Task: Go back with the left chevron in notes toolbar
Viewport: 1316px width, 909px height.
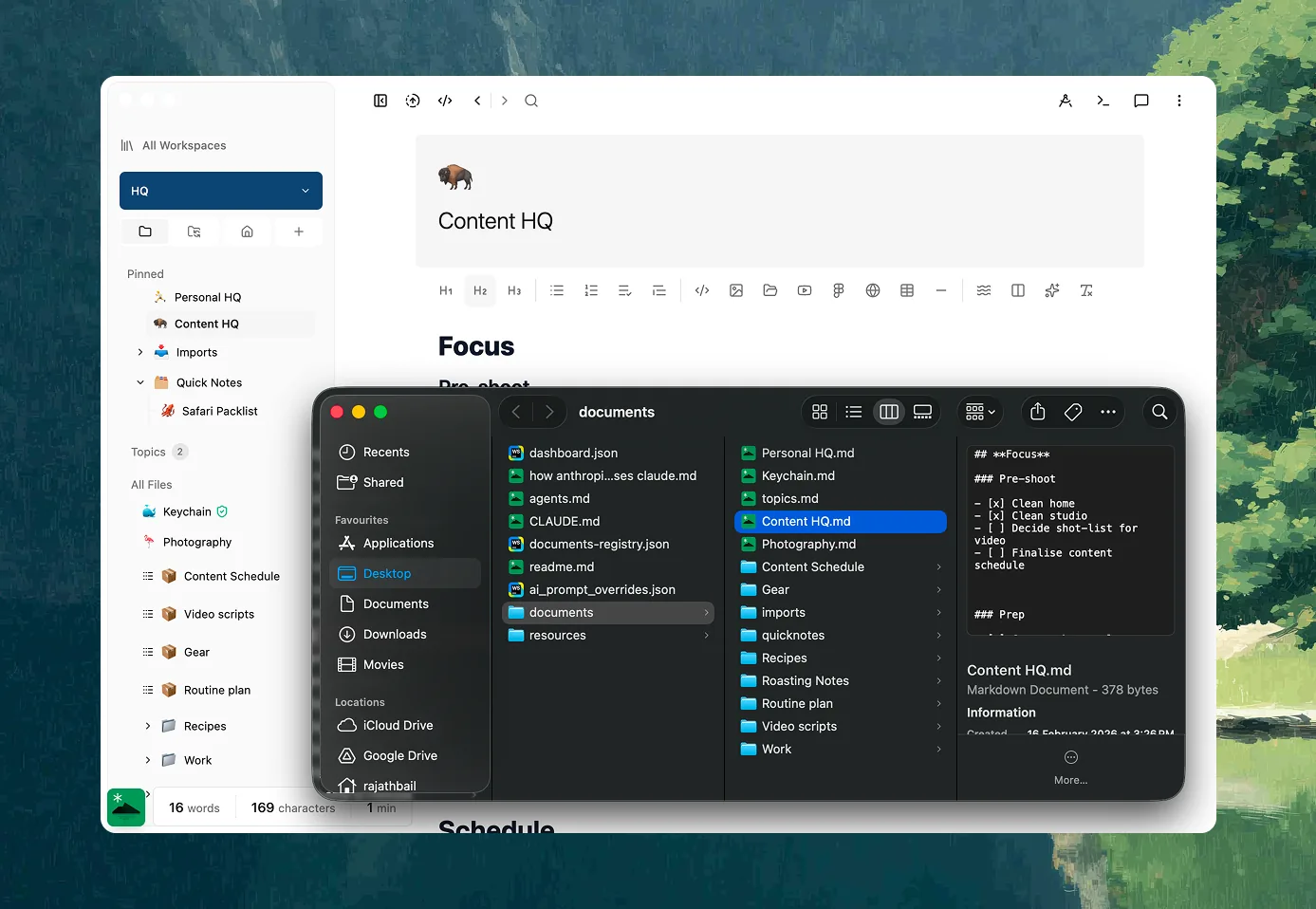Action: (477, 101)
